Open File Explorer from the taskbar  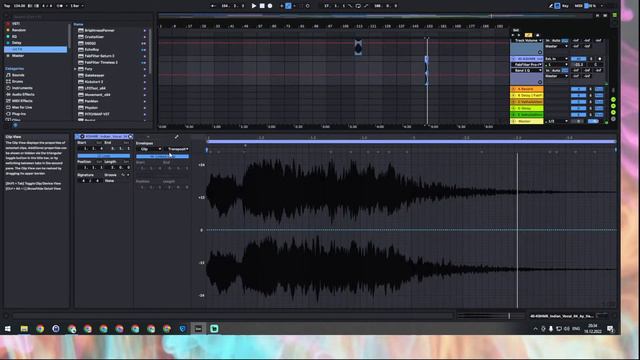(24, 329)
